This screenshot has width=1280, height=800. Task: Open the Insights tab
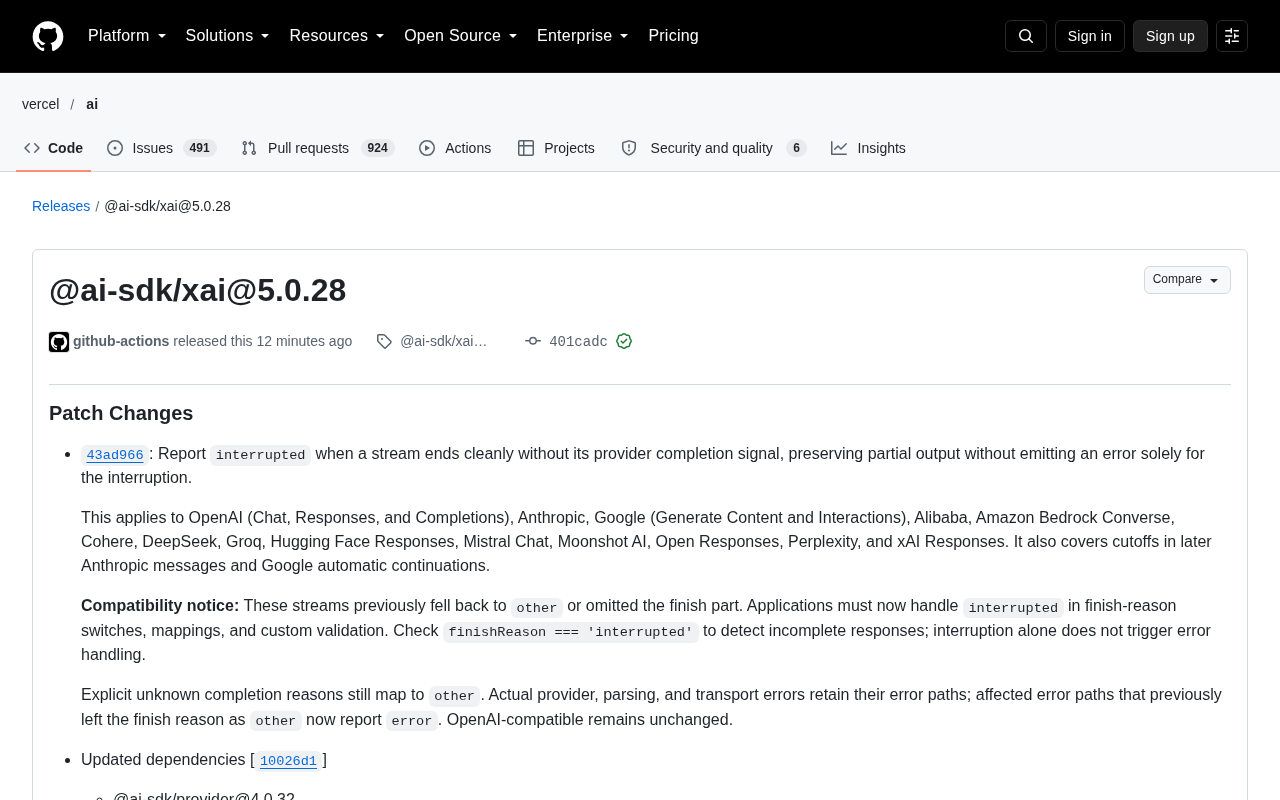[x=869, y=148]
